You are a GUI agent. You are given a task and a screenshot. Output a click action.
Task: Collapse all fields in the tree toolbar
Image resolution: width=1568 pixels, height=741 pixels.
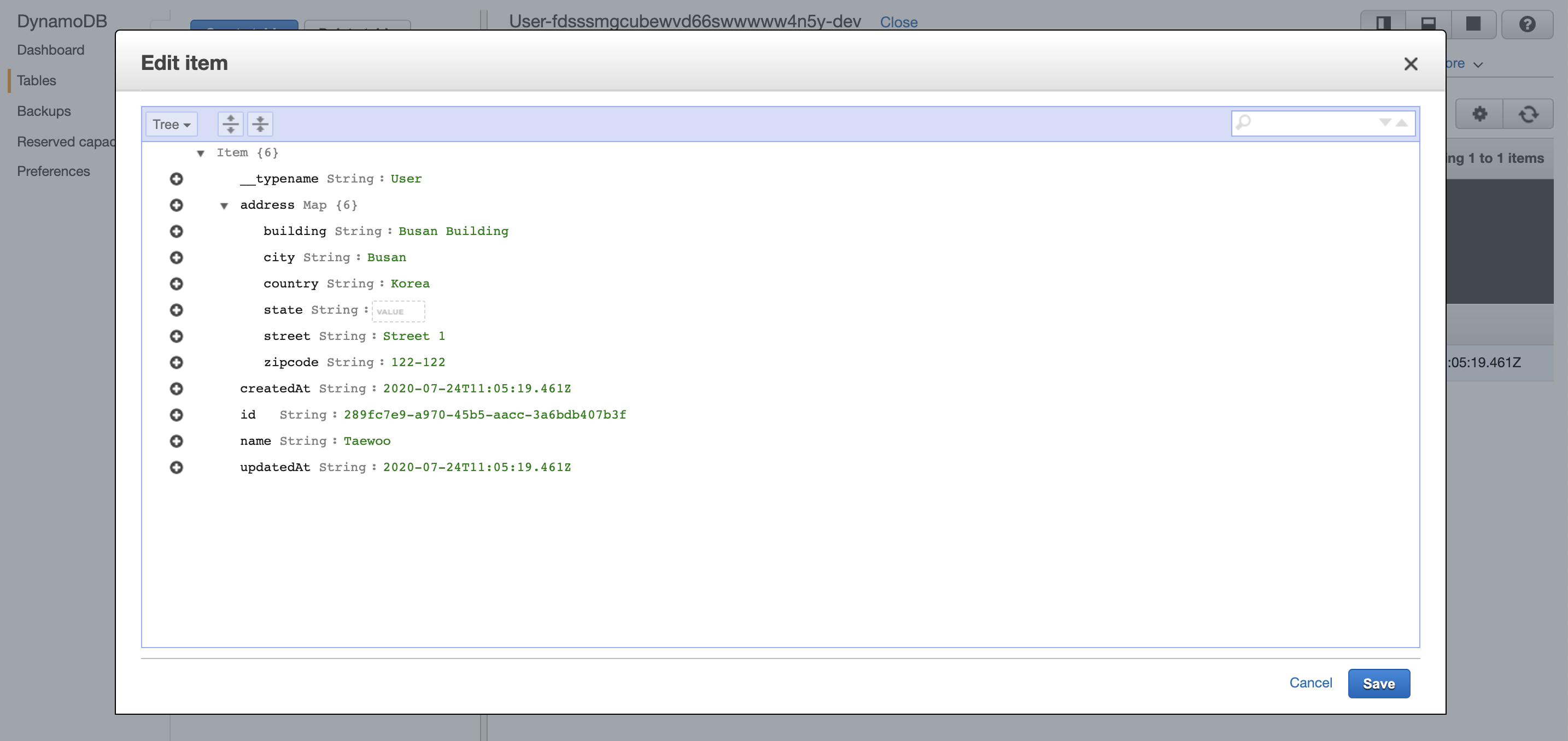[x=260, y=124]
